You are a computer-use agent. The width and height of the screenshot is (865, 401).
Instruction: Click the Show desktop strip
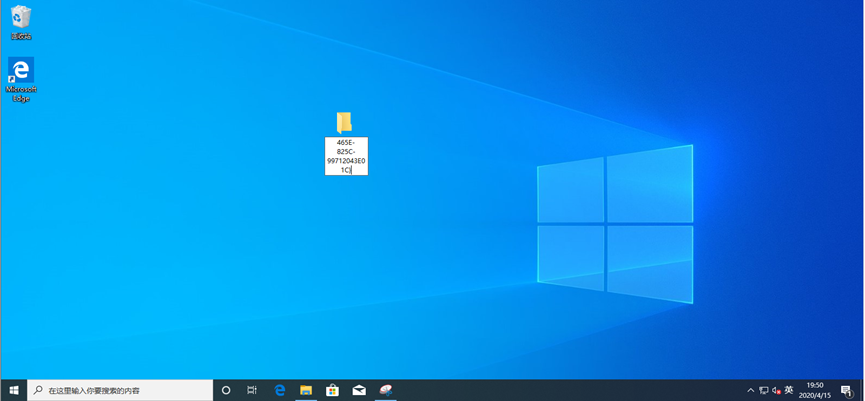pos(863,390)
